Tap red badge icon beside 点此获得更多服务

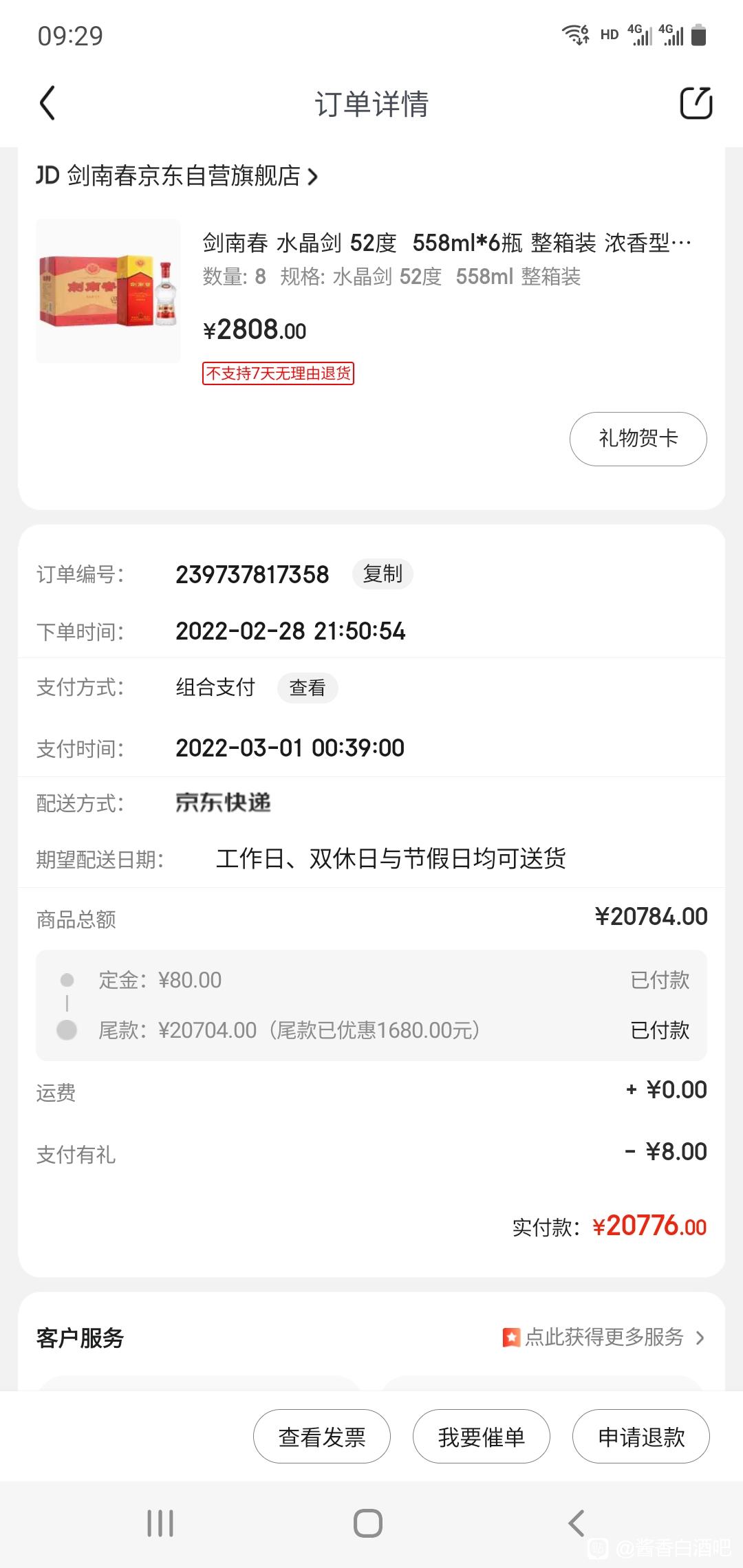coord(511,1338)
